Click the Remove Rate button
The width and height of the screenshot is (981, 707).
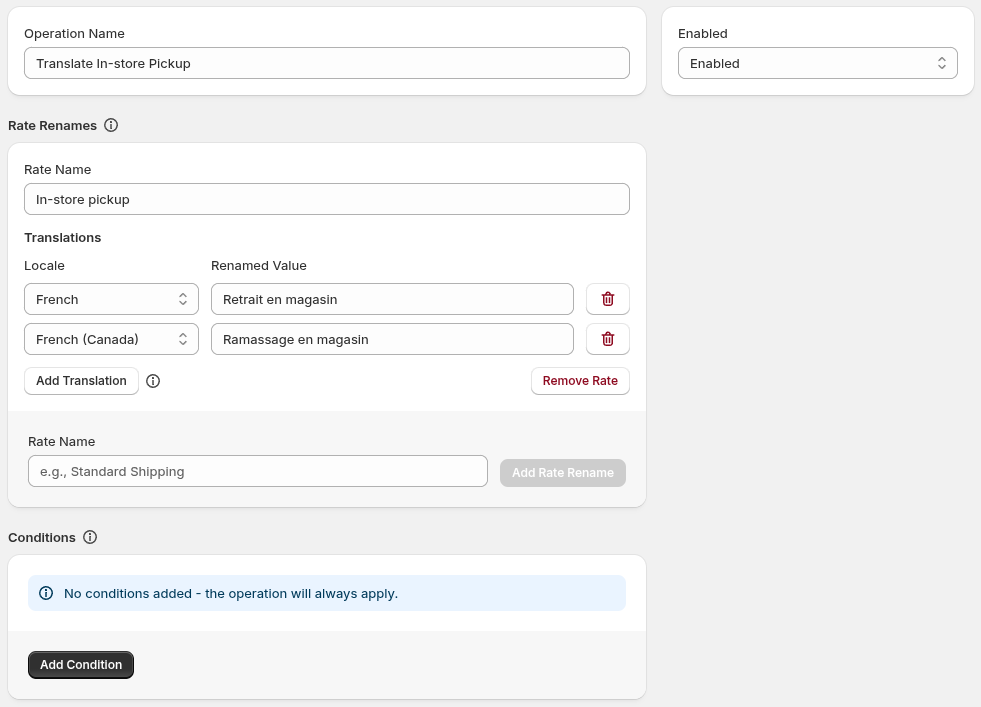[x=580, y=381]
